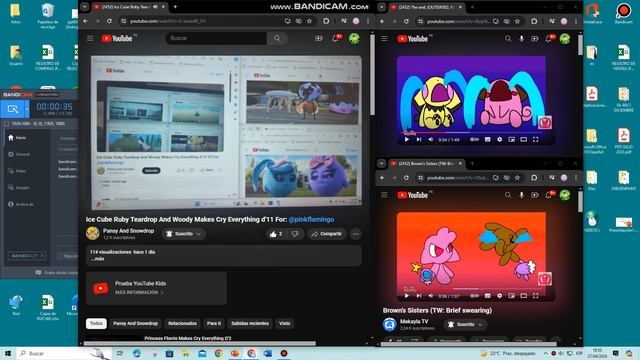Expand Suscrito dropdown for Mekayla TV
The height and width of the screenshot is (360, 640).
pyautogui.click(x=480, y=324)
